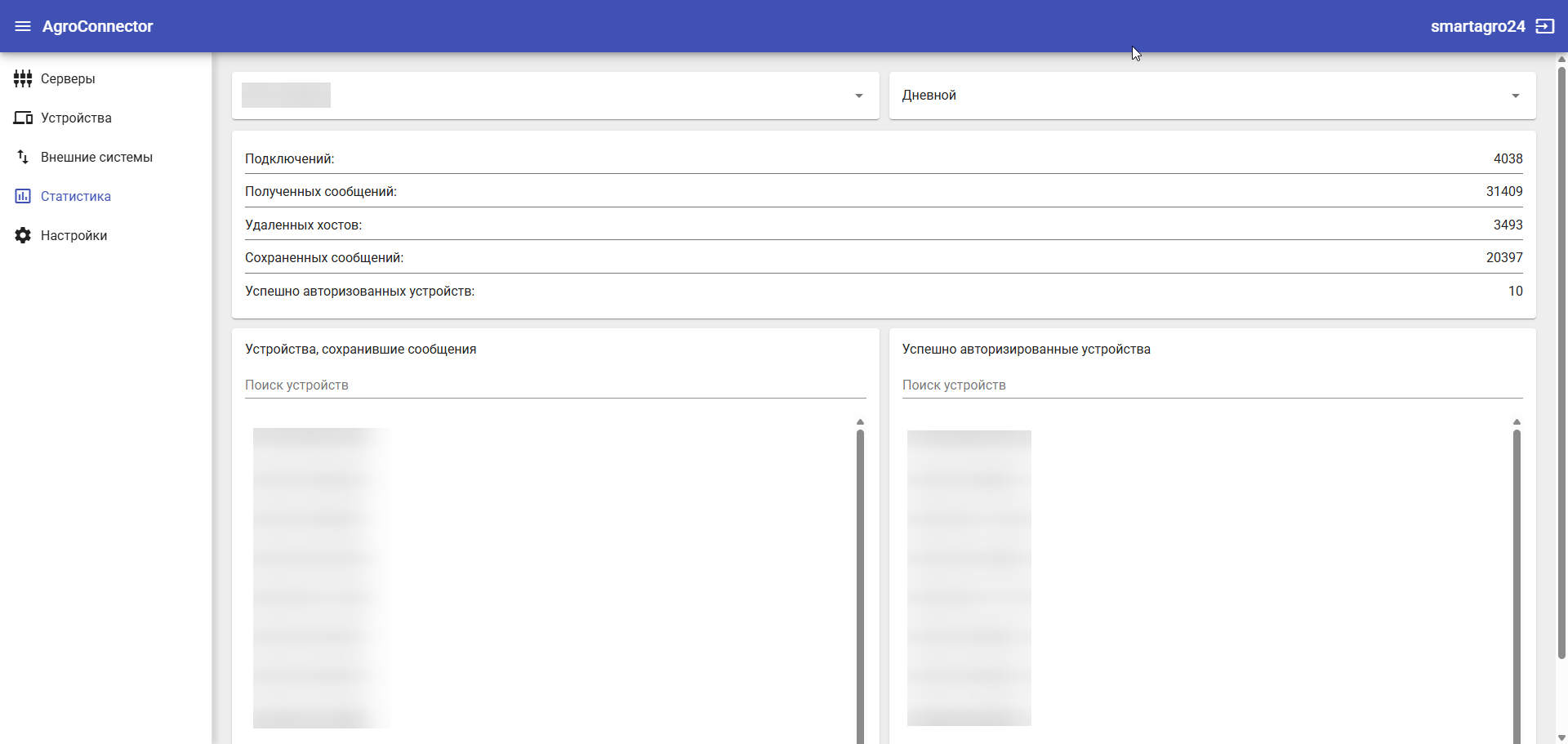Toggle the hamburger navigation menu
This screenshot has height=744, width=1568.
pos(23,26)
